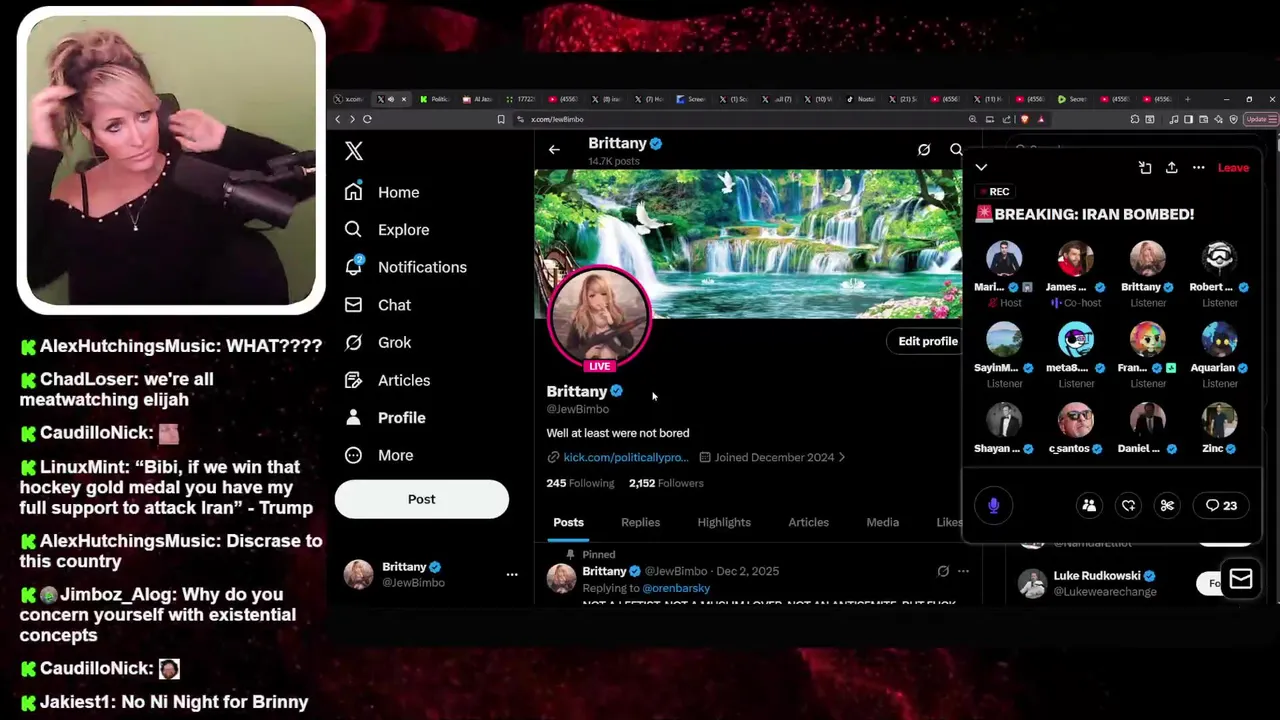This screenshot has width=1280, height=720.
Task: Click Robert listener avatar in the Space
Action: [x=1219, y=258]
